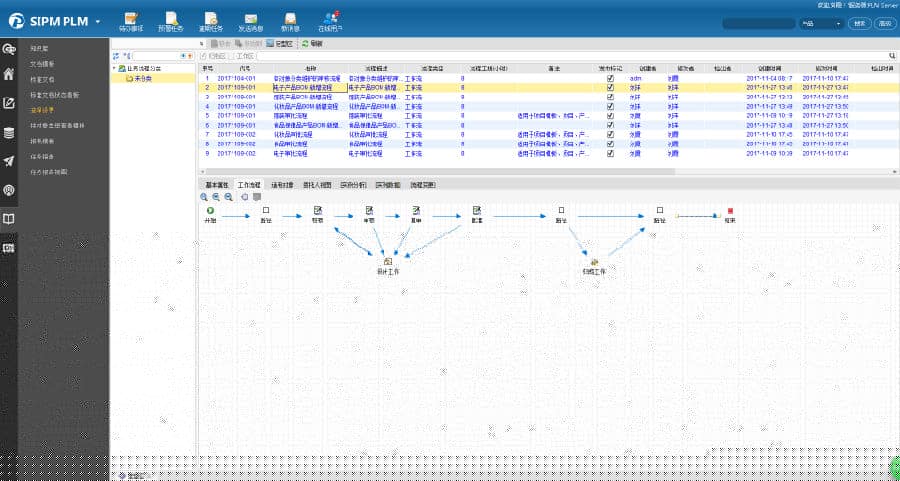This screenshot has height=481, width=900.
Task: Toggle the publish checkbox in table row 9
Action: point(611,154)
